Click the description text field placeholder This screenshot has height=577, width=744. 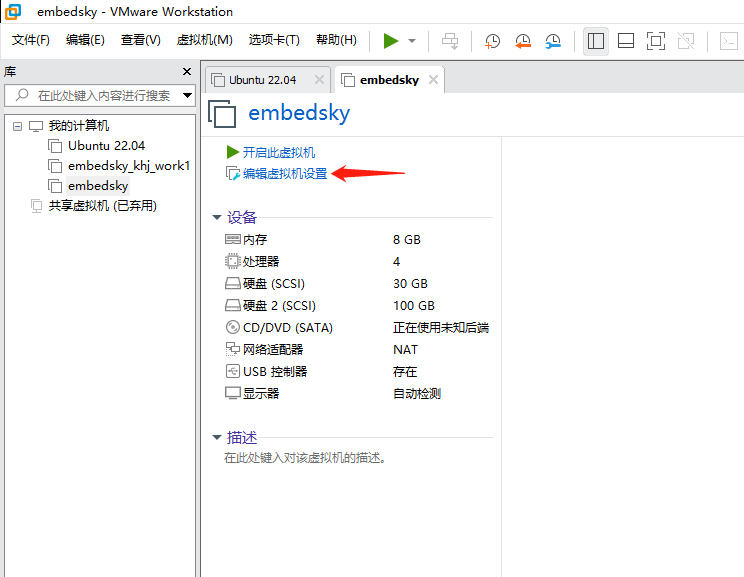[x=305, y=458]
